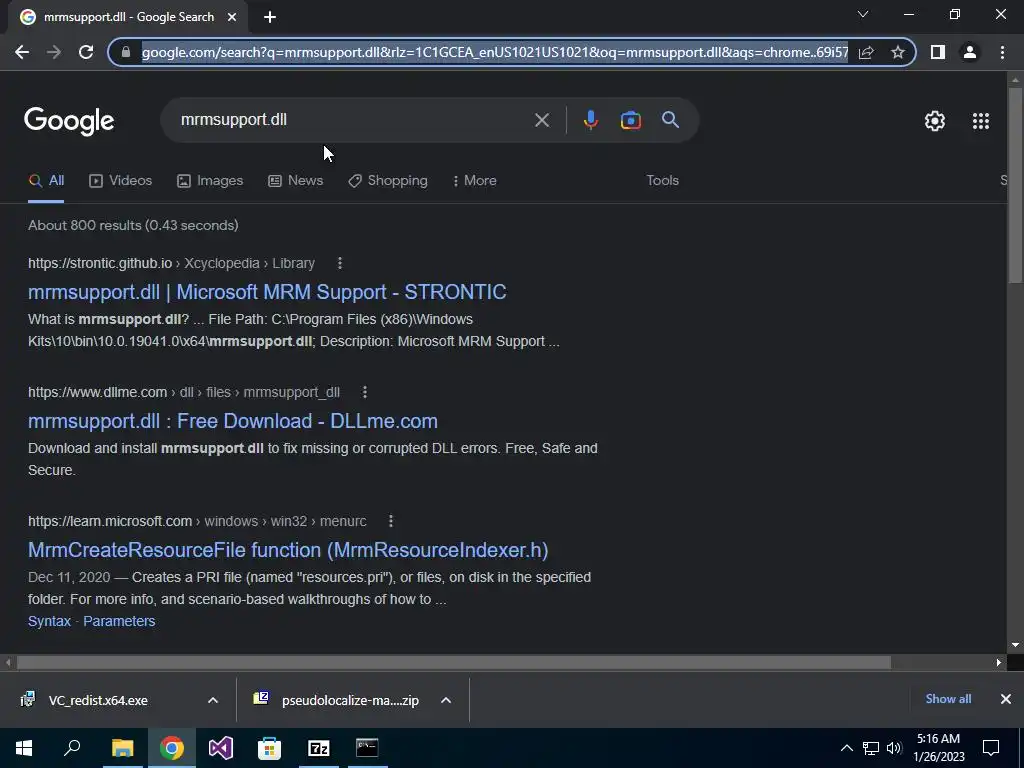1024x768 pixels.
Task: Open the clock showing 5:16 AM
Action: coord(938,748)
